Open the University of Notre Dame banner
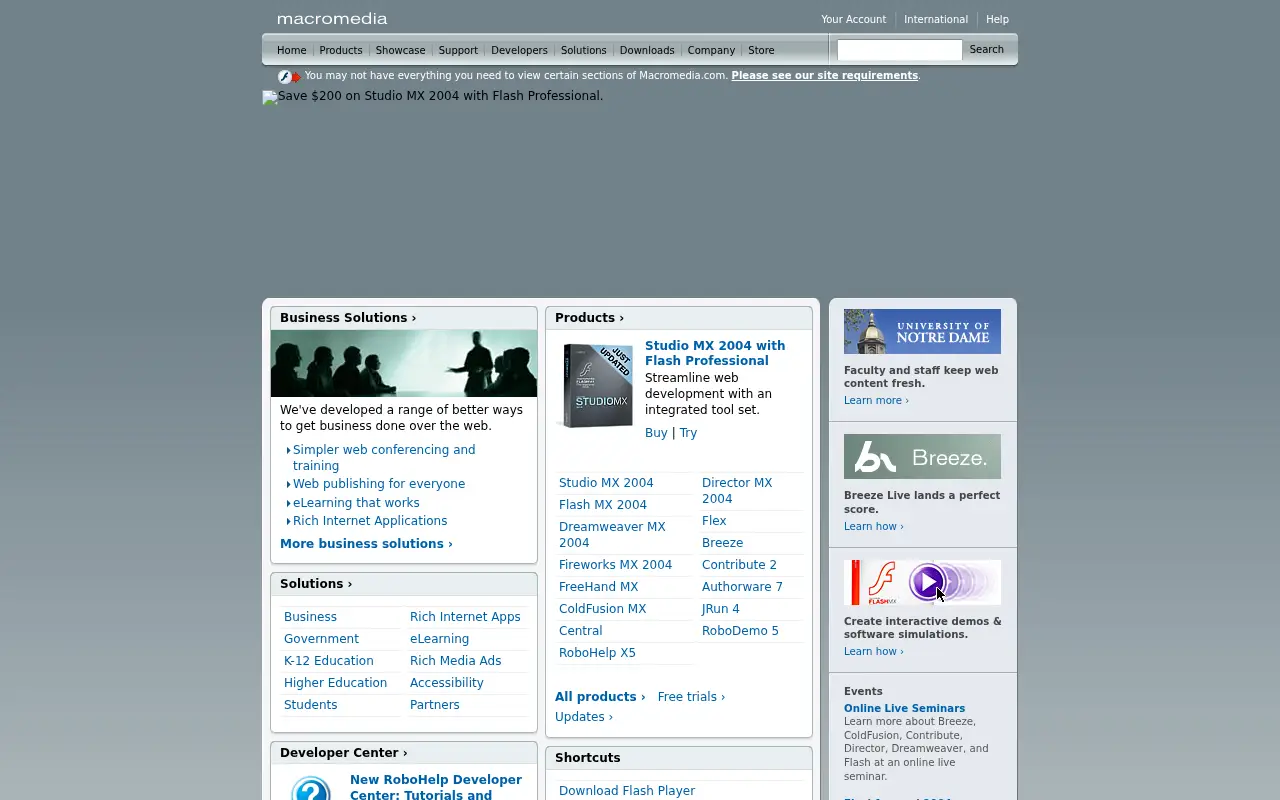1280x800 pixels. (922, 331)
